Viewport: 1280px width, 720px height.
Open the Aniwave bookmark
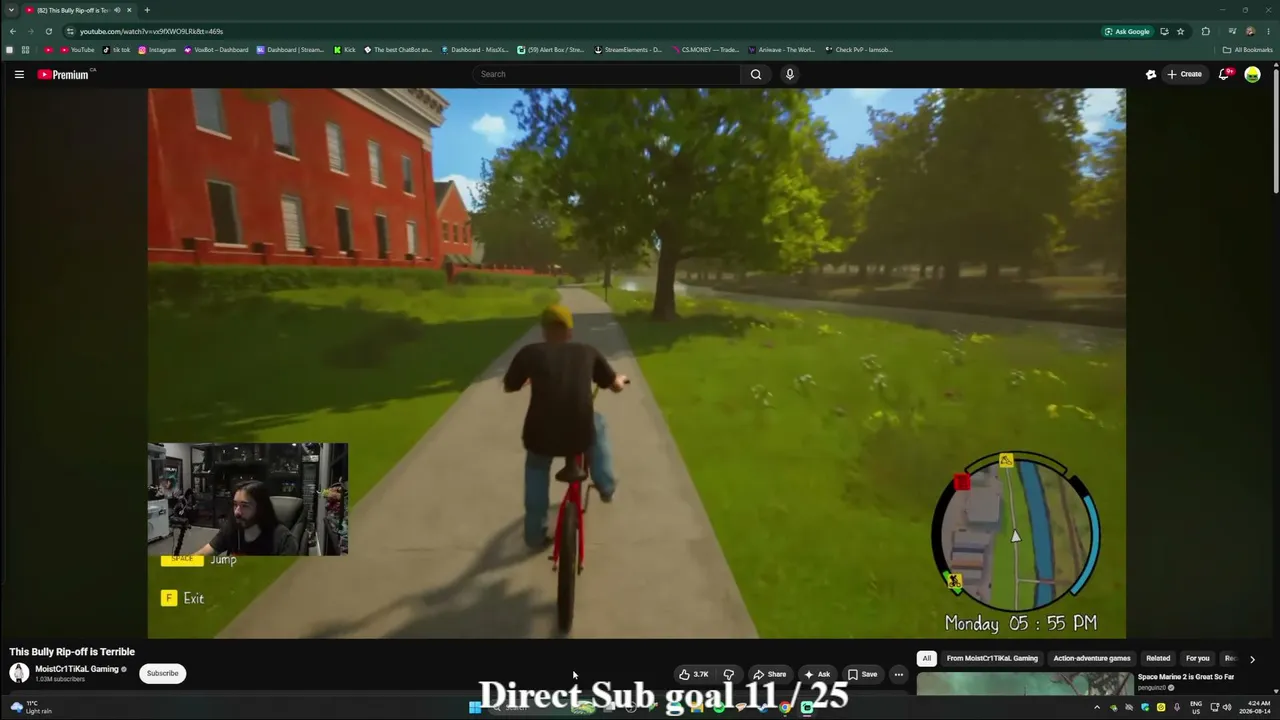[782, 49]
